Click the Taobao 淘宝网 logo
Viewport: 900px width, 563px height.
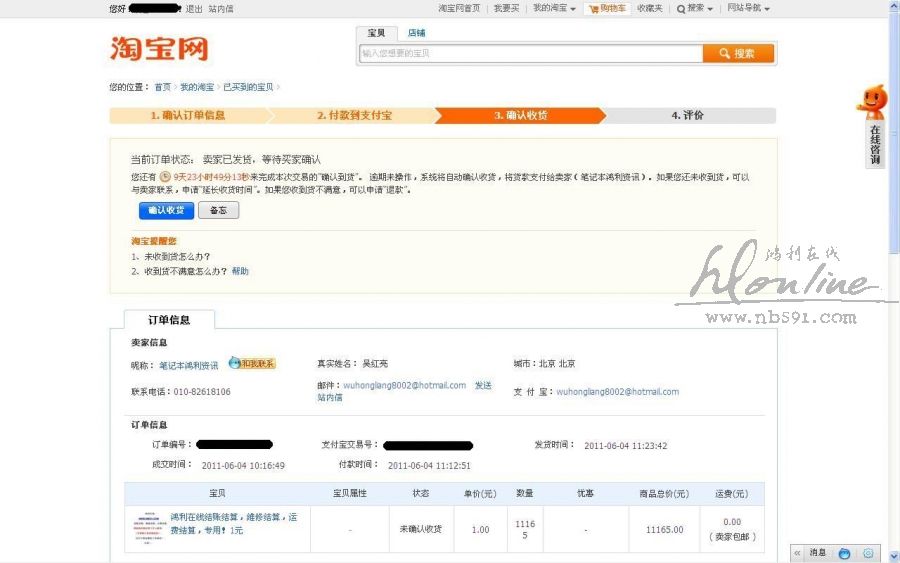159,49
